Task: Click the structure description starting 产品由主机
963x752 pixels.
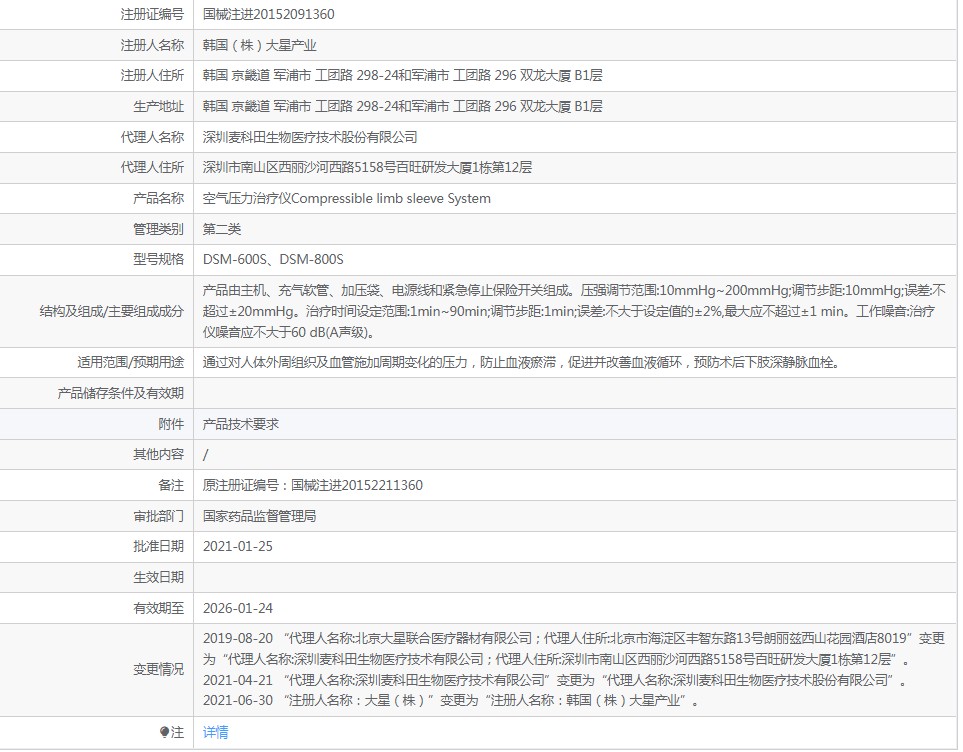Action: (x=574, y=311)
